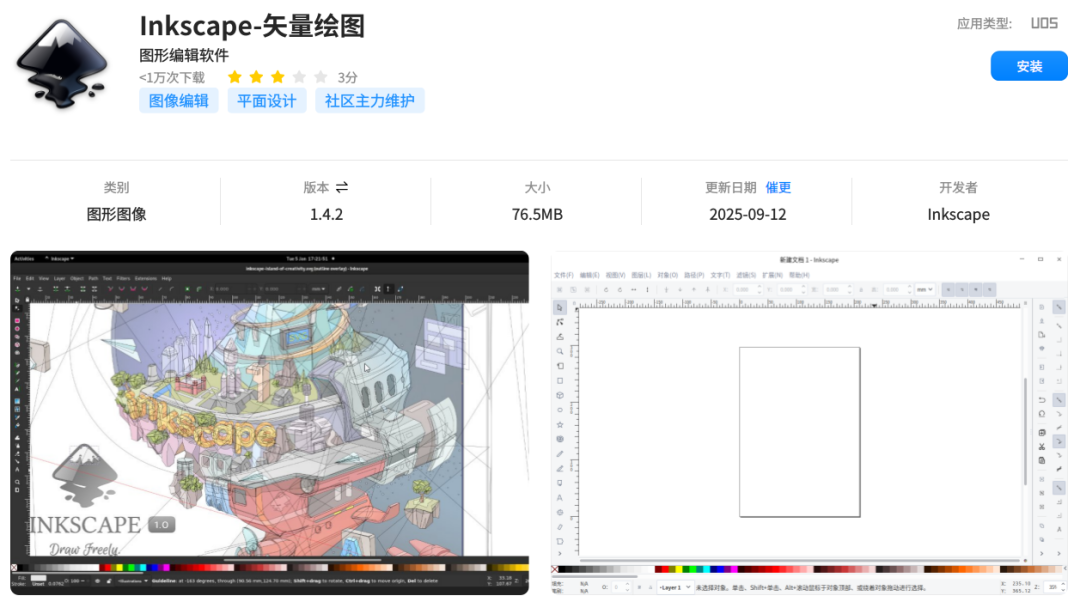This screenshot has height=608, width=1080.
Task: Click the 图形图像 category value
Action: point(116,214)
